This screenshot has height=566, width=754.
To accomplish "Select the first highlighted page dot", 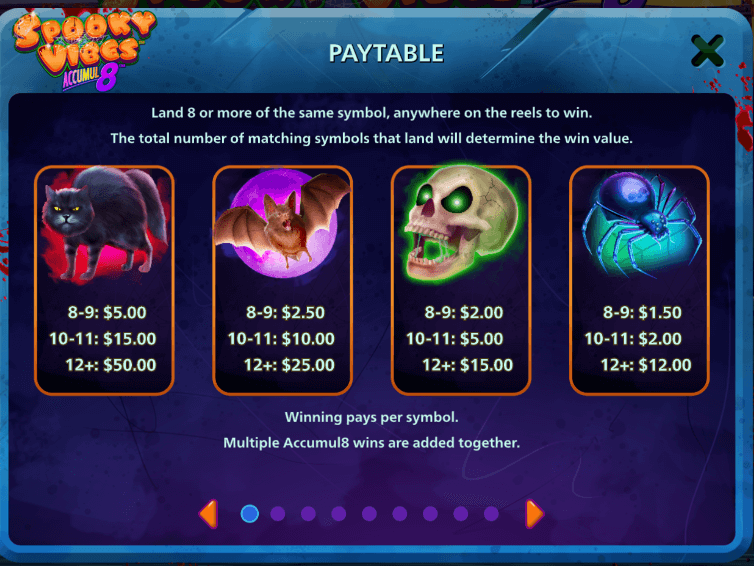I will (250, 514).
